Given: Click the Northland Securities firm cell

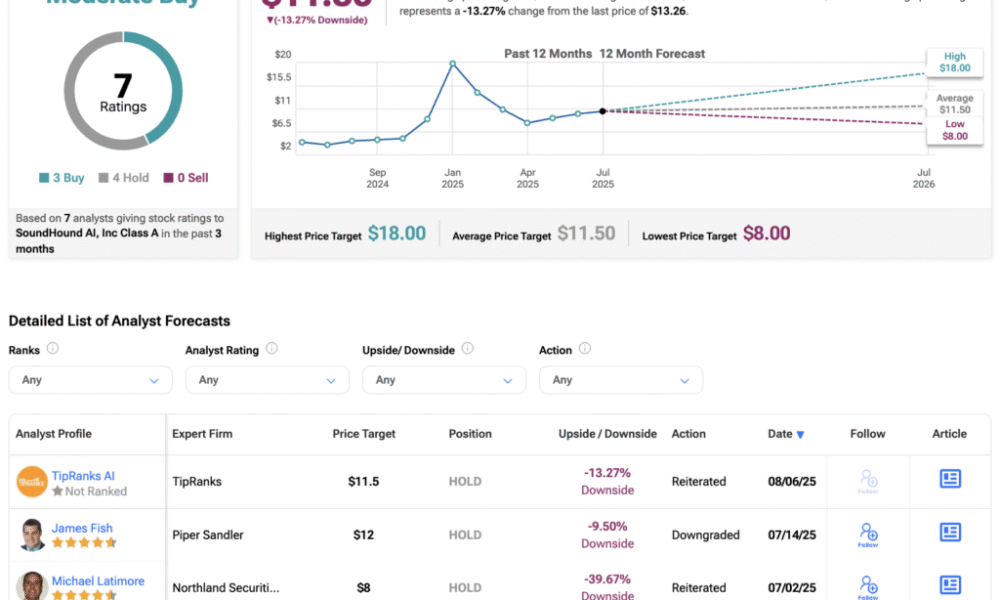Looking at the screenshot, I should (x=226, y=588).
